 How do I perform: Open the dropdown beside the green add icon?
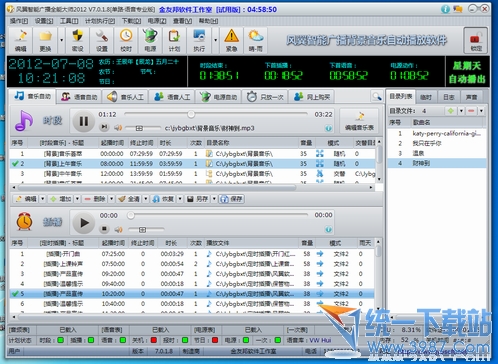461,111
